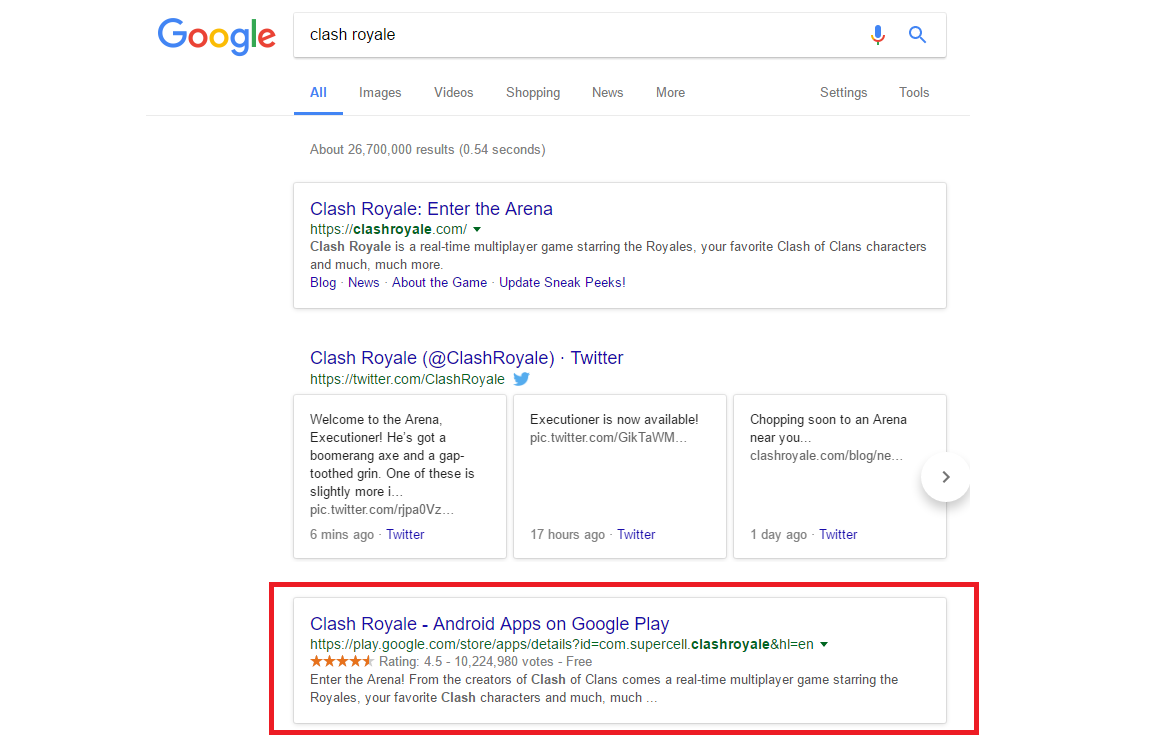
Task: Click the magnifying glass search icon
Action: (917, 35)
